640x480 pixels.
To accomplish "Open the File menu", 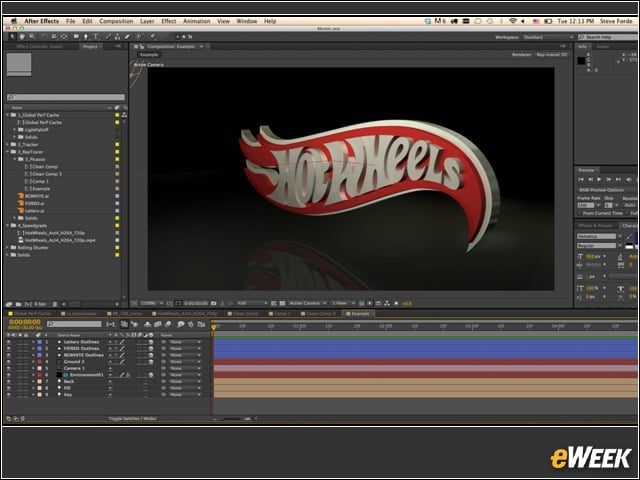I will pos(71,21).
